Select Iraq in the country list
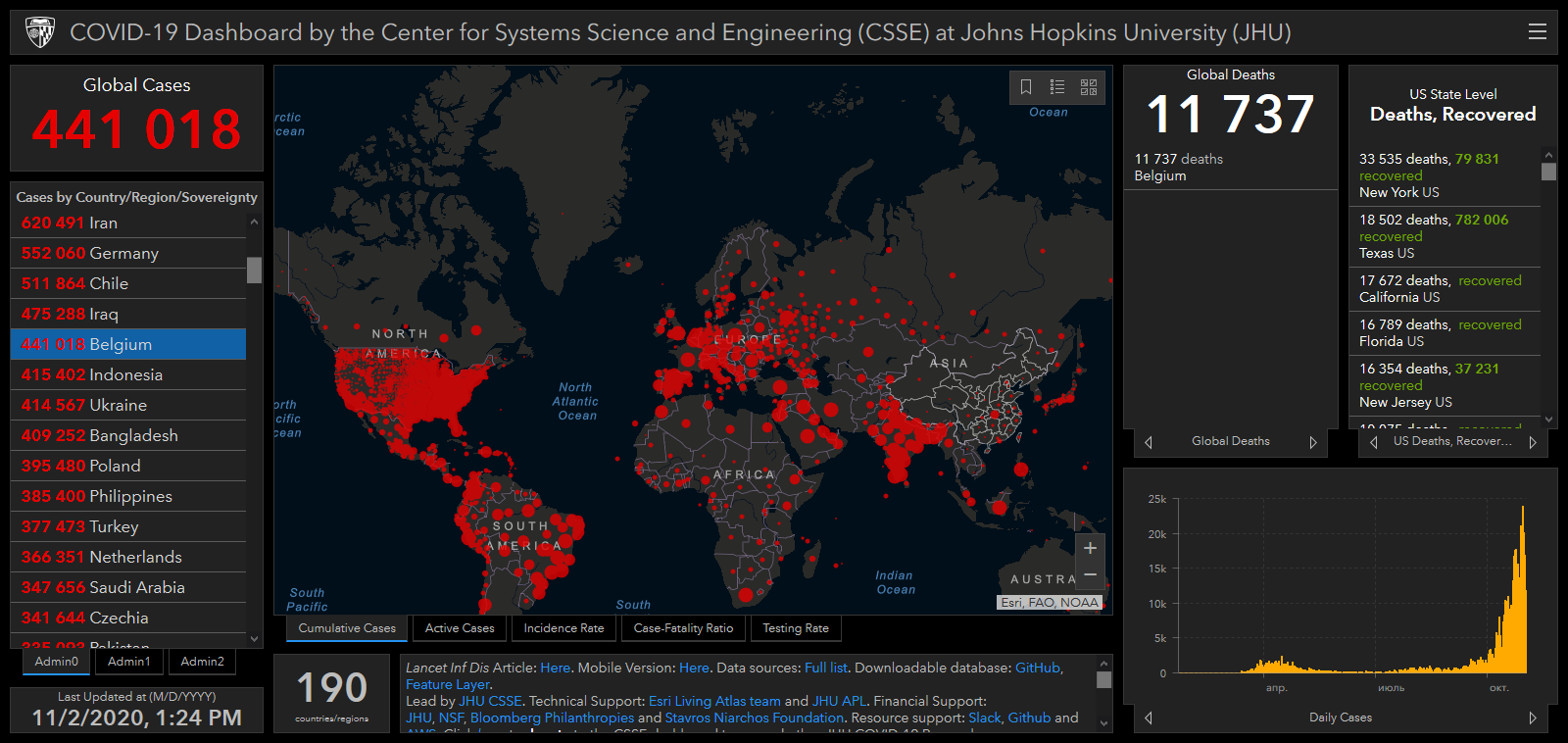The image size is (1568, 743). pyautogui.click(x=128, y=314)
